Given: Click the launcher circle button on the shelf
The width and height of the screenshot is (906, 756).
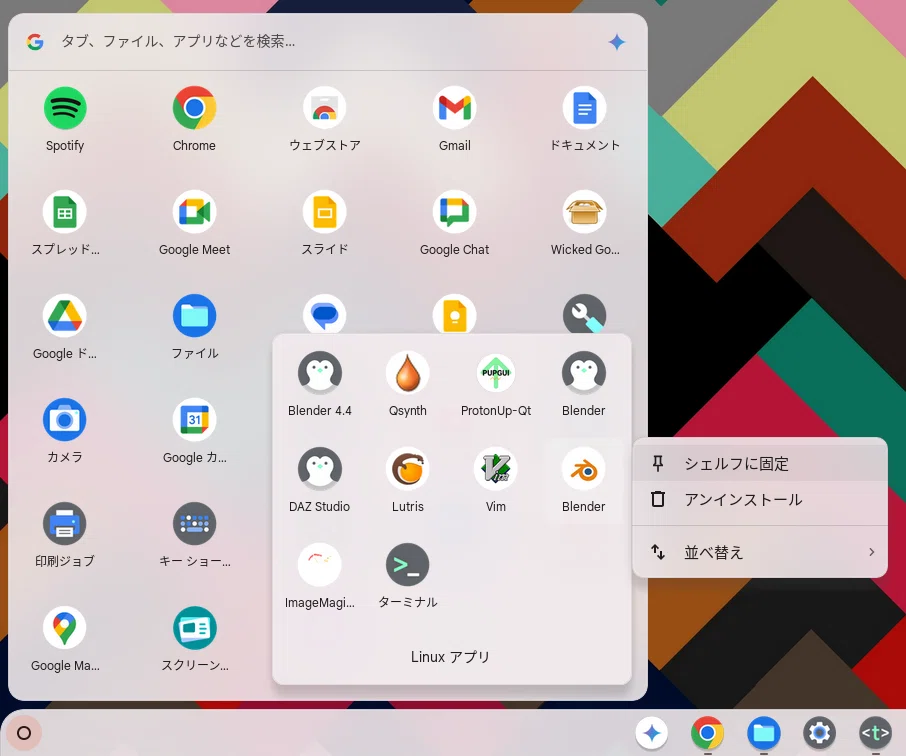Looking at the screenshot, I should [24, 733].
